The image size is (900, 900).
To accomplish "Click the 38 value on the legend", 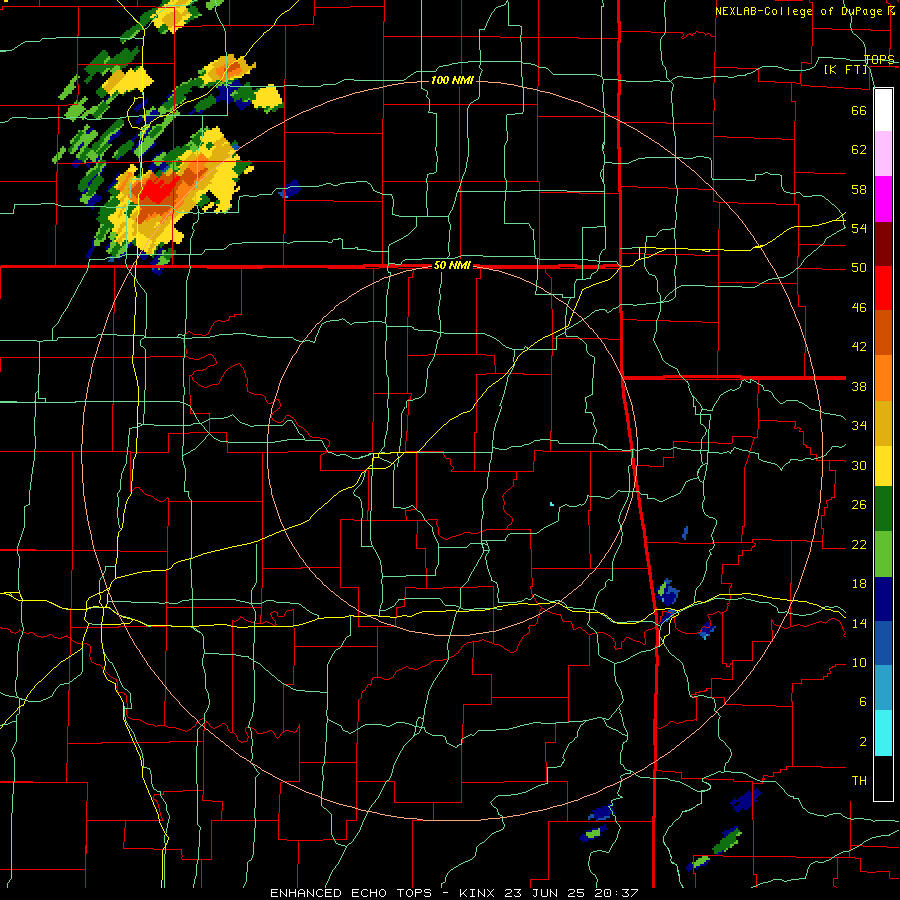I will [x=859, y=386].
